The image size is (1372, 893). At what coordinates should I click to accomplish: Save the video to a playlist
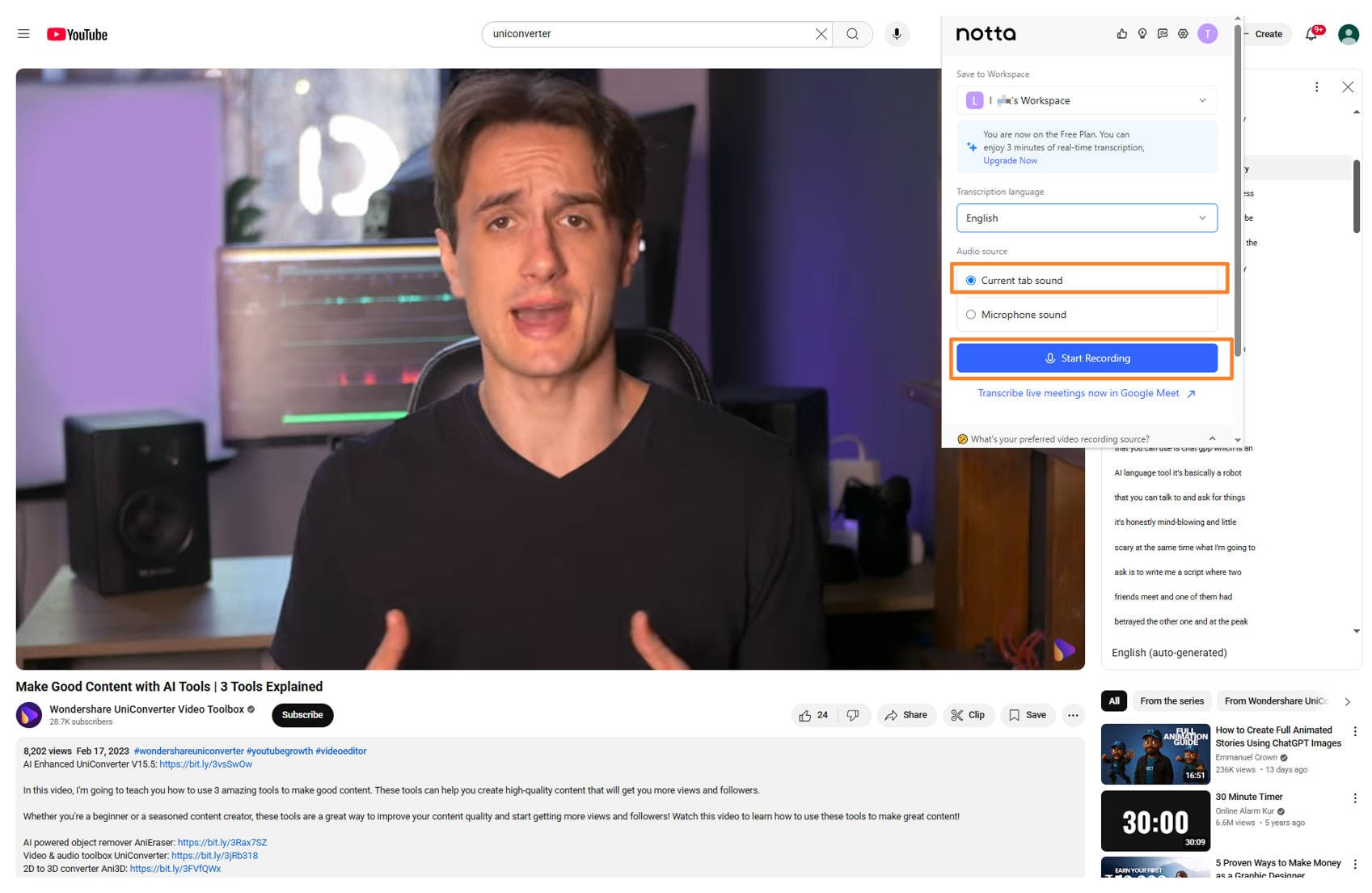tap(1028, 715)
